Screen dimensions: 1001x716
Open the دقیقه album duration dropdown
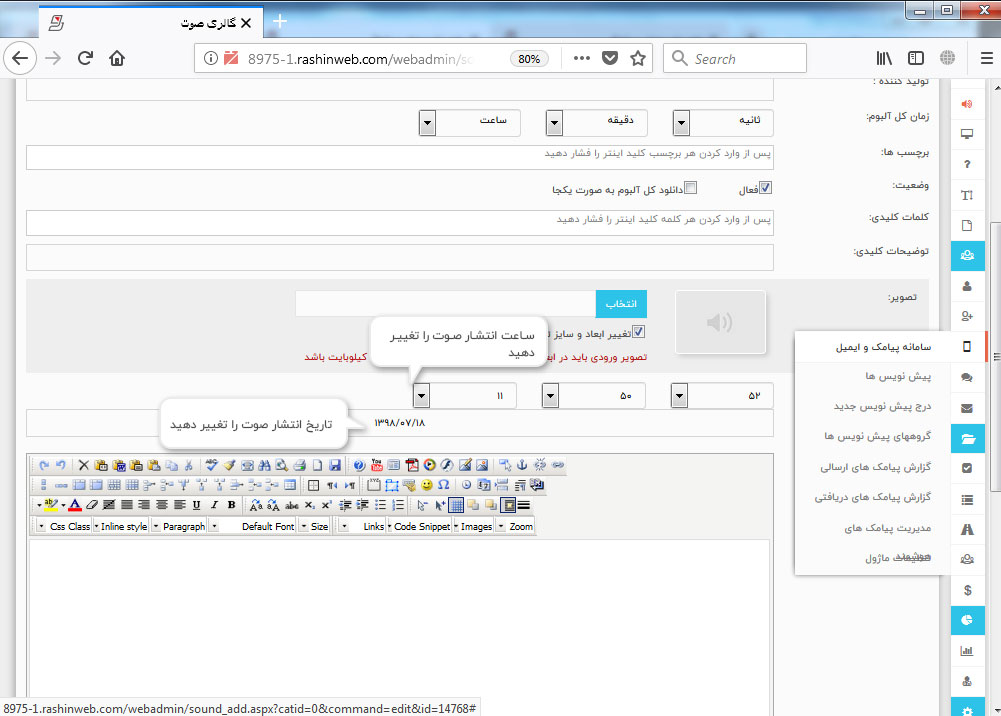click(x=597, y=123)
